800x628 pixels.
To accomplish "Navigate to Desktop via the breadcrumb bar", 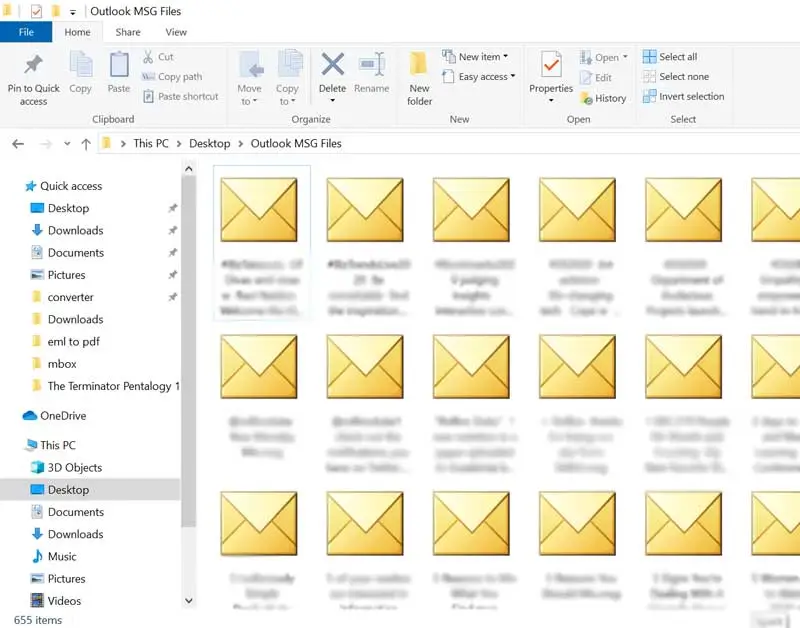I will (209, 143).
